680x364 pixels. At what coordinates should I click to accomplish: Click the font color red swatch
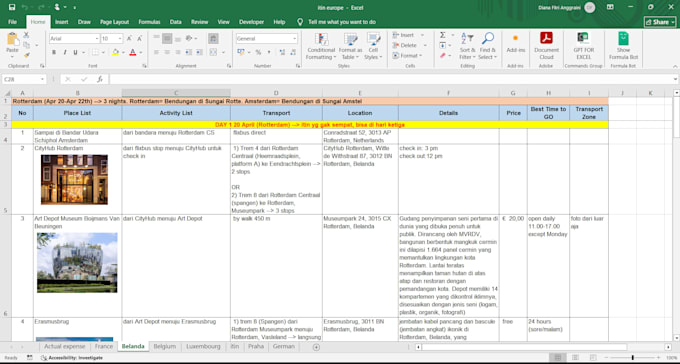(x=133, y=52)
